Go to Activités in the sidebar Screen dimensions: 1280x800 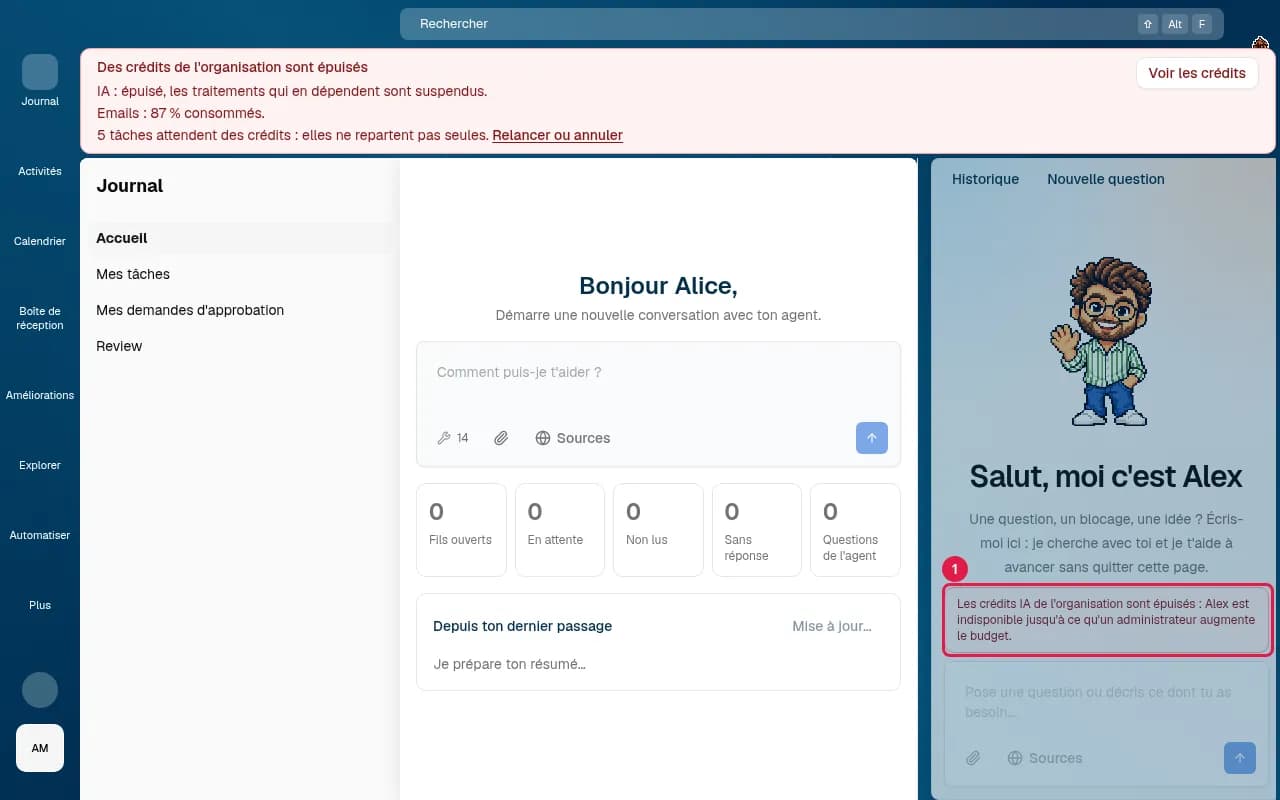tap(40, 171)
